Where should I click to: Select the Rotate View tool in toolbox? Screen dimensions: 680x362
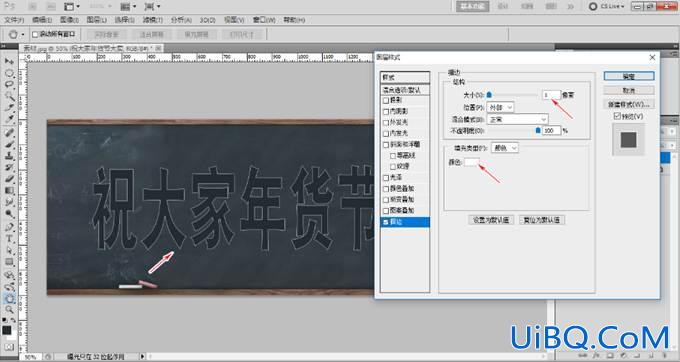pos(9,298)
